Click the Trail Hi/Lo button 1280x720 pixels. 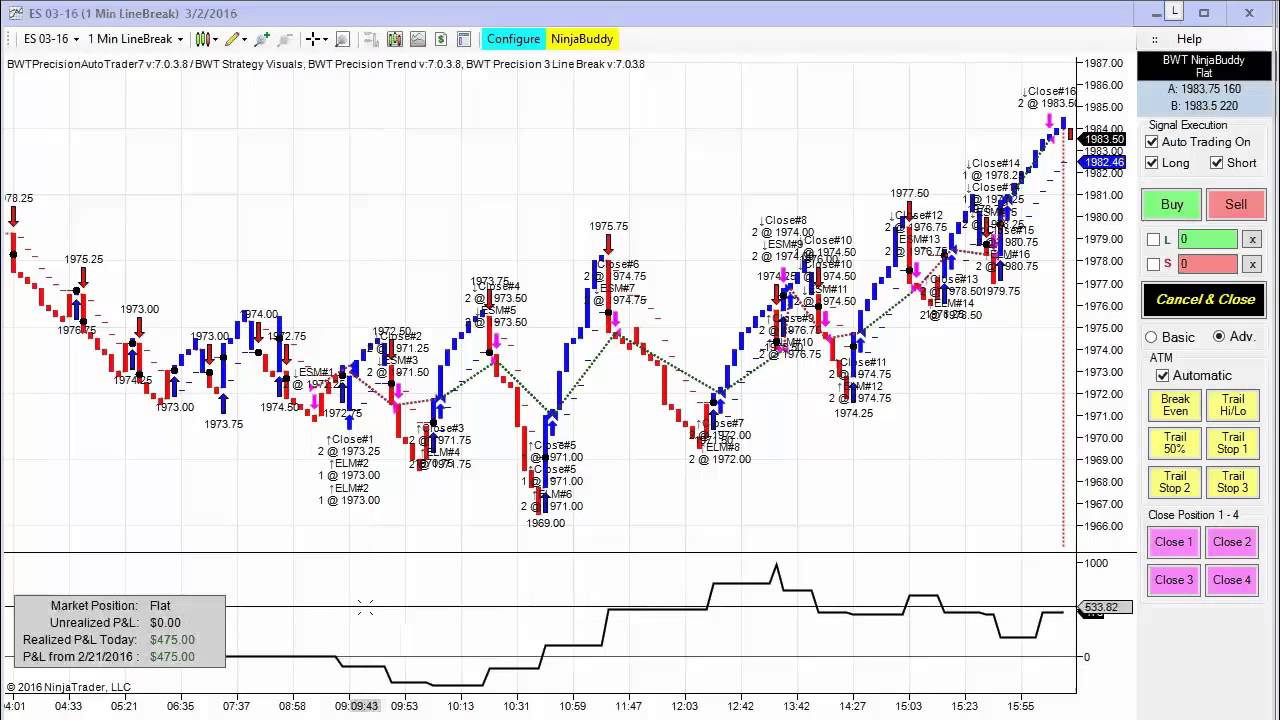(x=1233, y=405)
